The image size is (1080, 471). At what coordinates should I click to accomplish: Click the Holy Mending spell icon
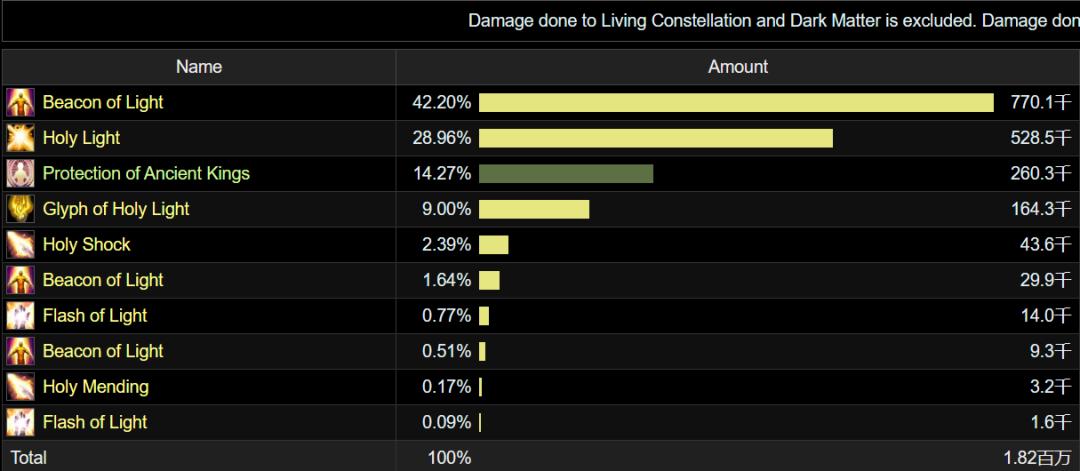20,387
